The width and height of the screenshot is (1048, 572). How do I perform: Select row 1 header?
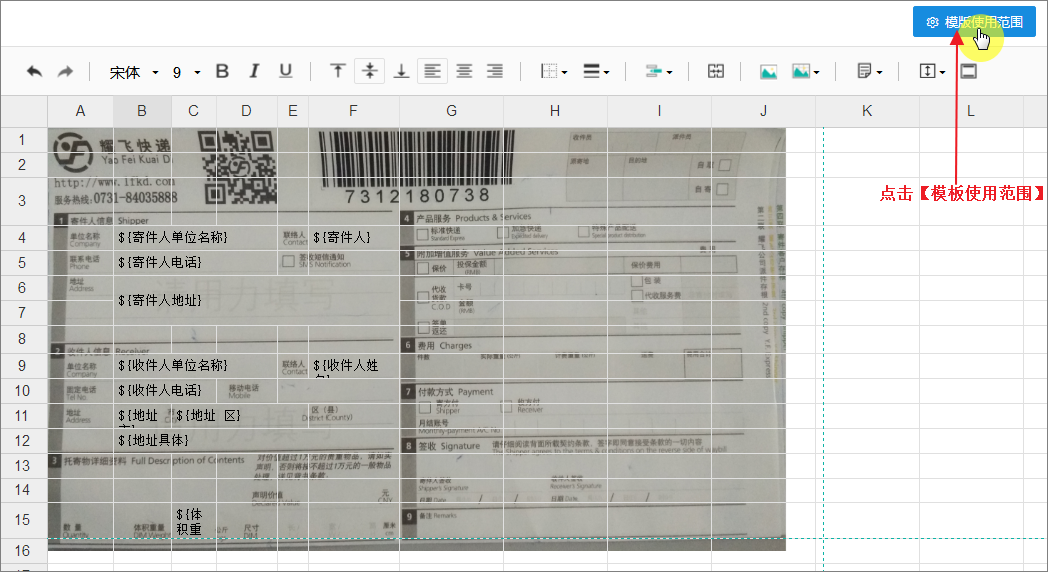[x=23, y=140]
